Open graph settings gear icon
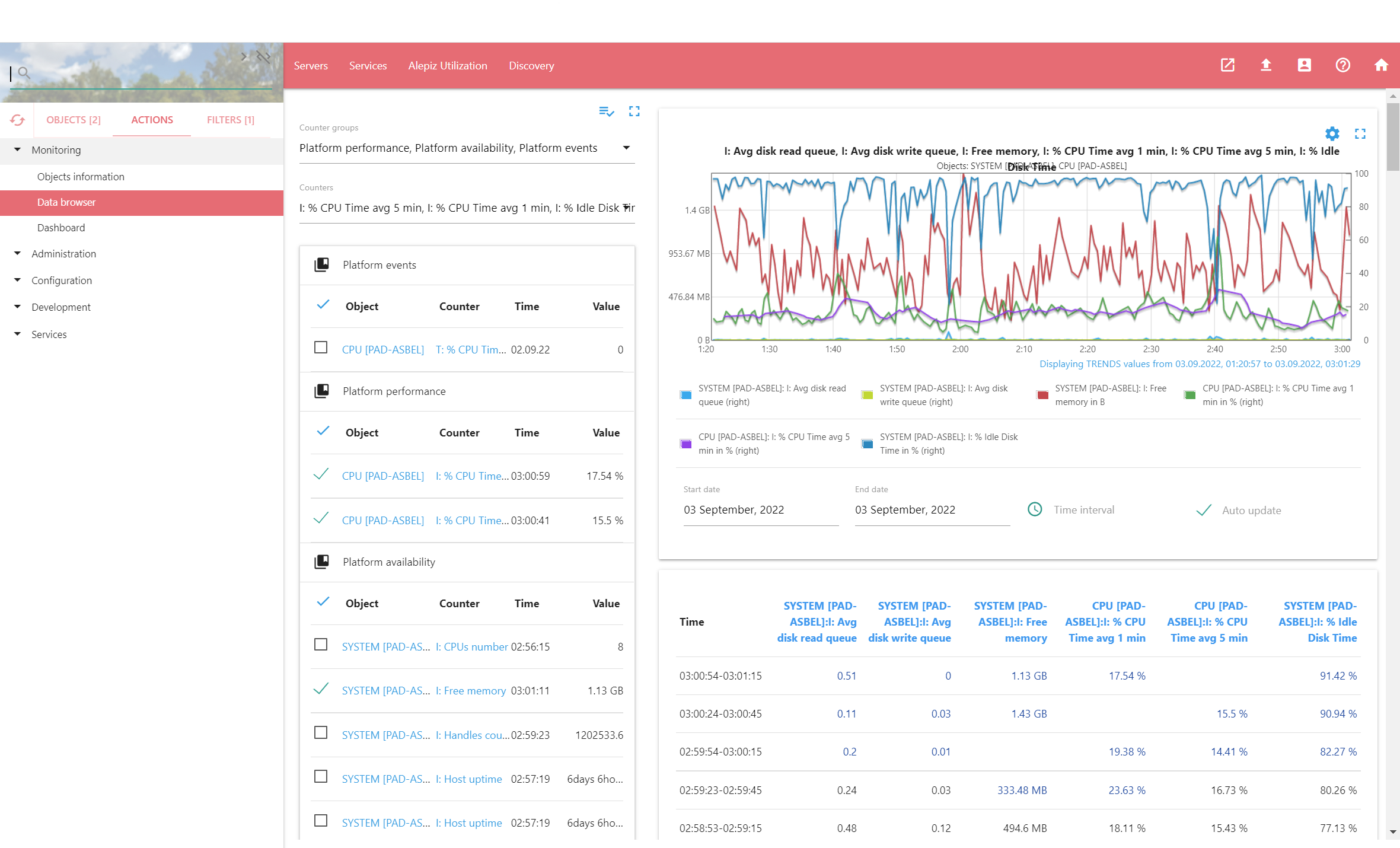1400x848 pixels. click(1332, 133)
